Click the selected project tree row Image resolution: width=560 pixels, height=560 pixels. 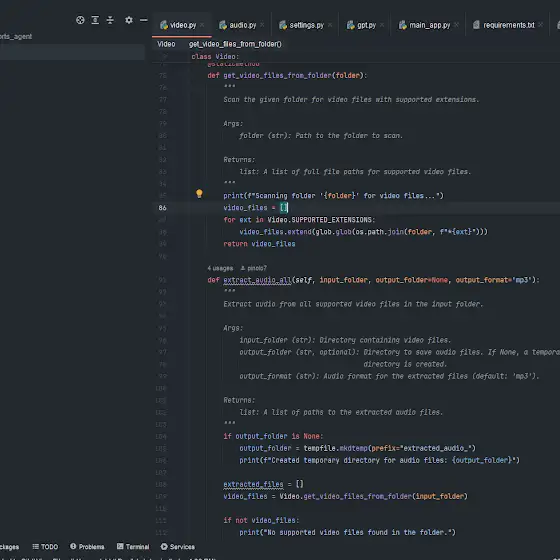(72, 52)
